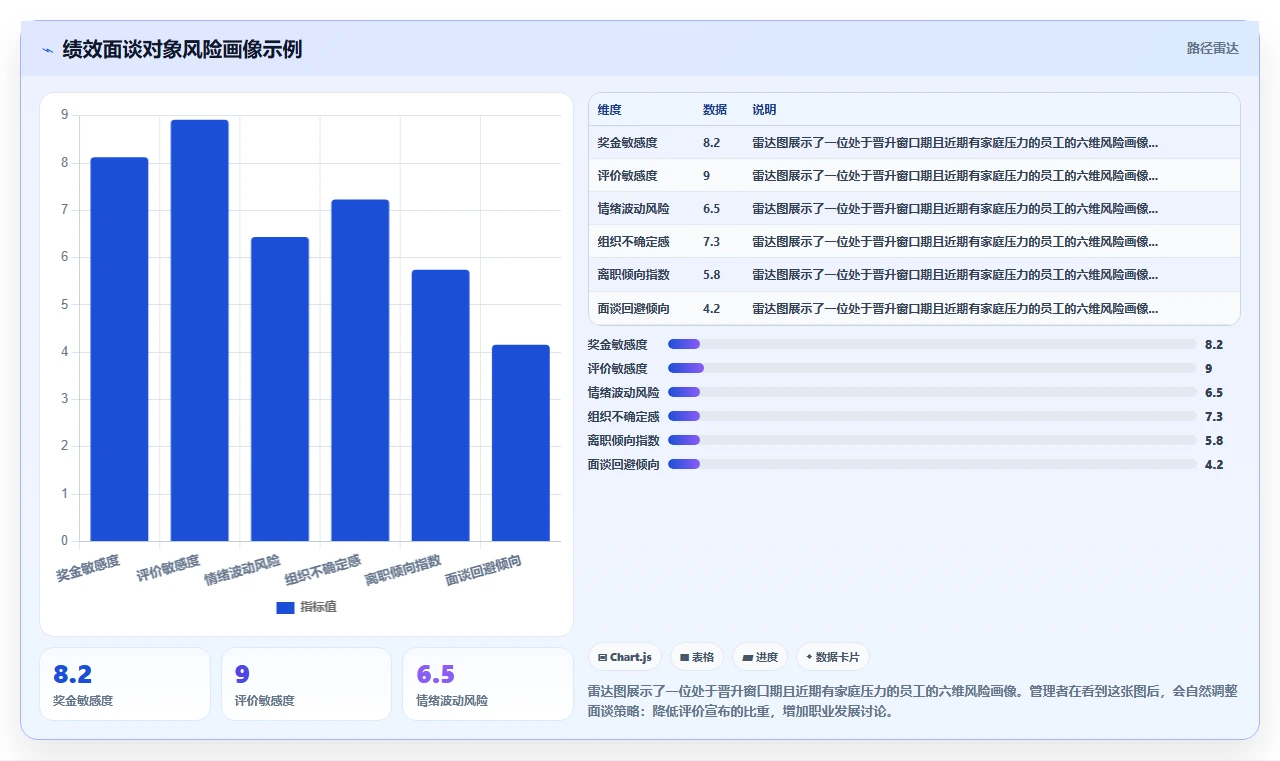
Task: Select the 数据卡片 tag pill
Action: [833, 657]
